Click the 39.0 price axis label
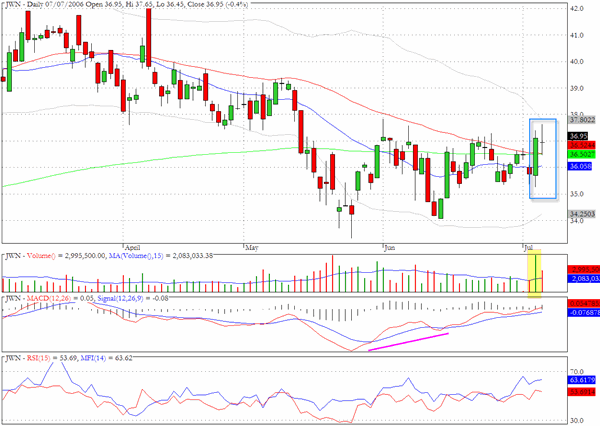 (x=576, y=88)
